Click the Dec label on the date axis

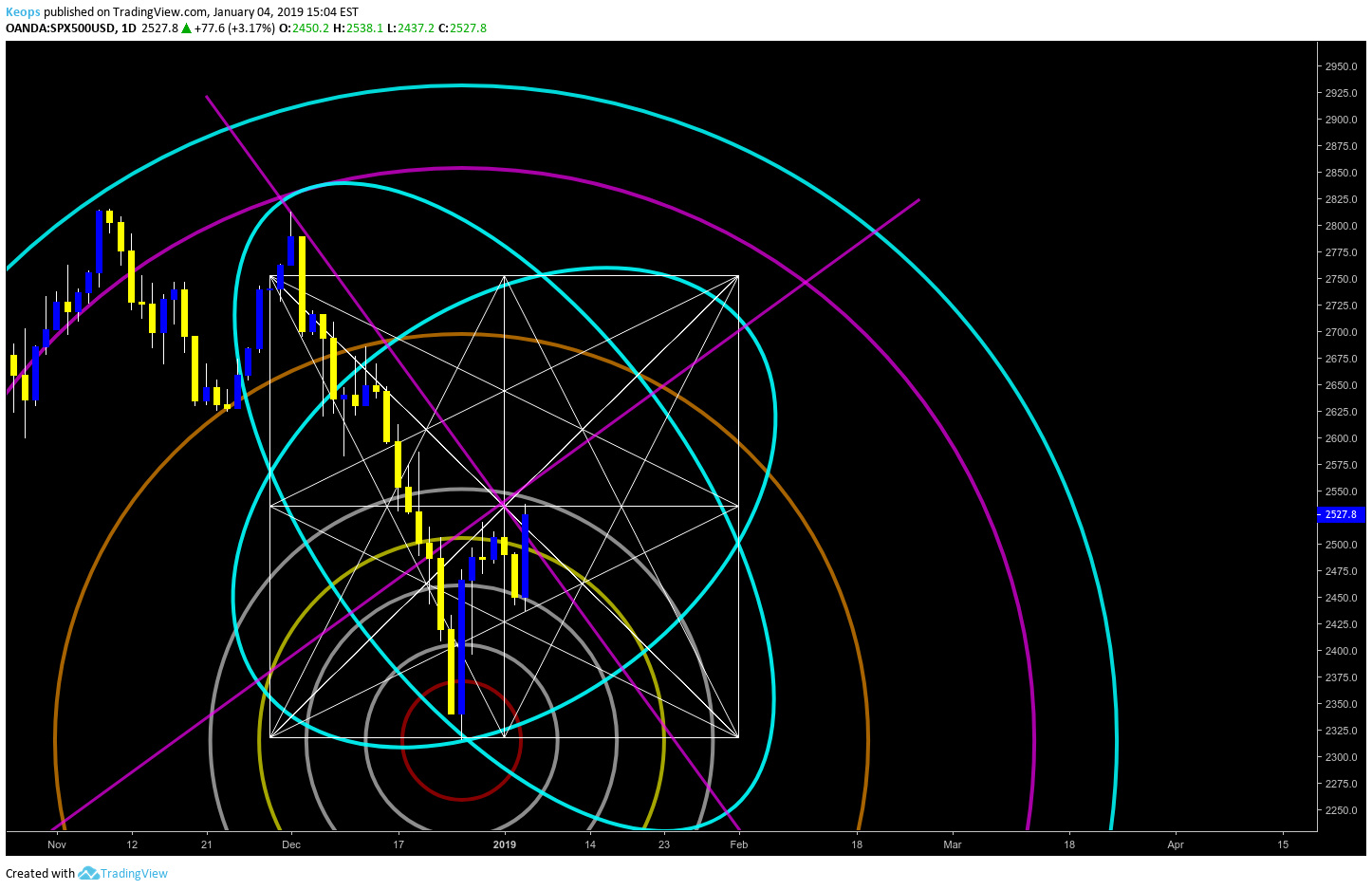click(291, 844)
